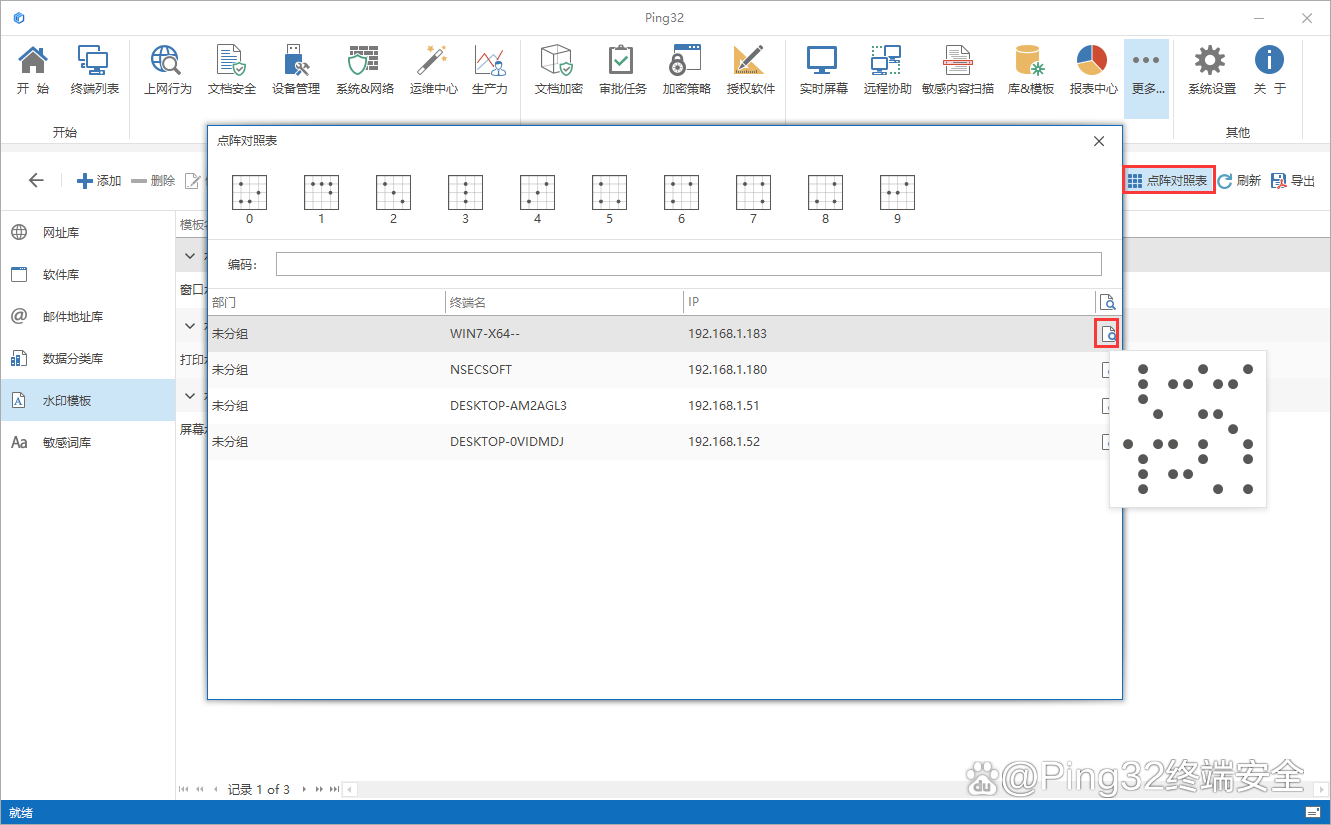Select 数据分类库 in the sidebar
1331x825 pixels.
point(88,358)
